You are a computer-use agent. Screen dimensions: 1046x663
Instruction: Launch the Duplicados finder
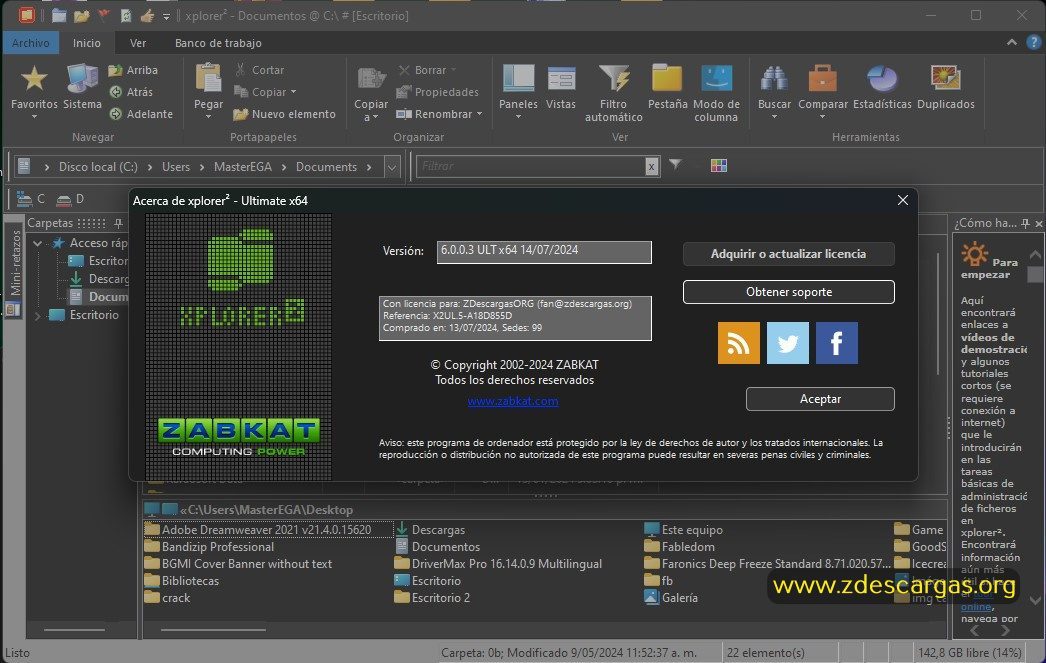pos(945,87)
